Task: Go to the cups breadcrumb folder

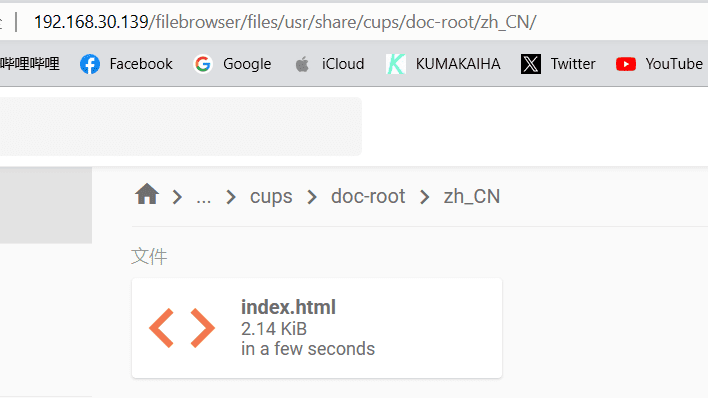Action: click(x=271, y=197)
